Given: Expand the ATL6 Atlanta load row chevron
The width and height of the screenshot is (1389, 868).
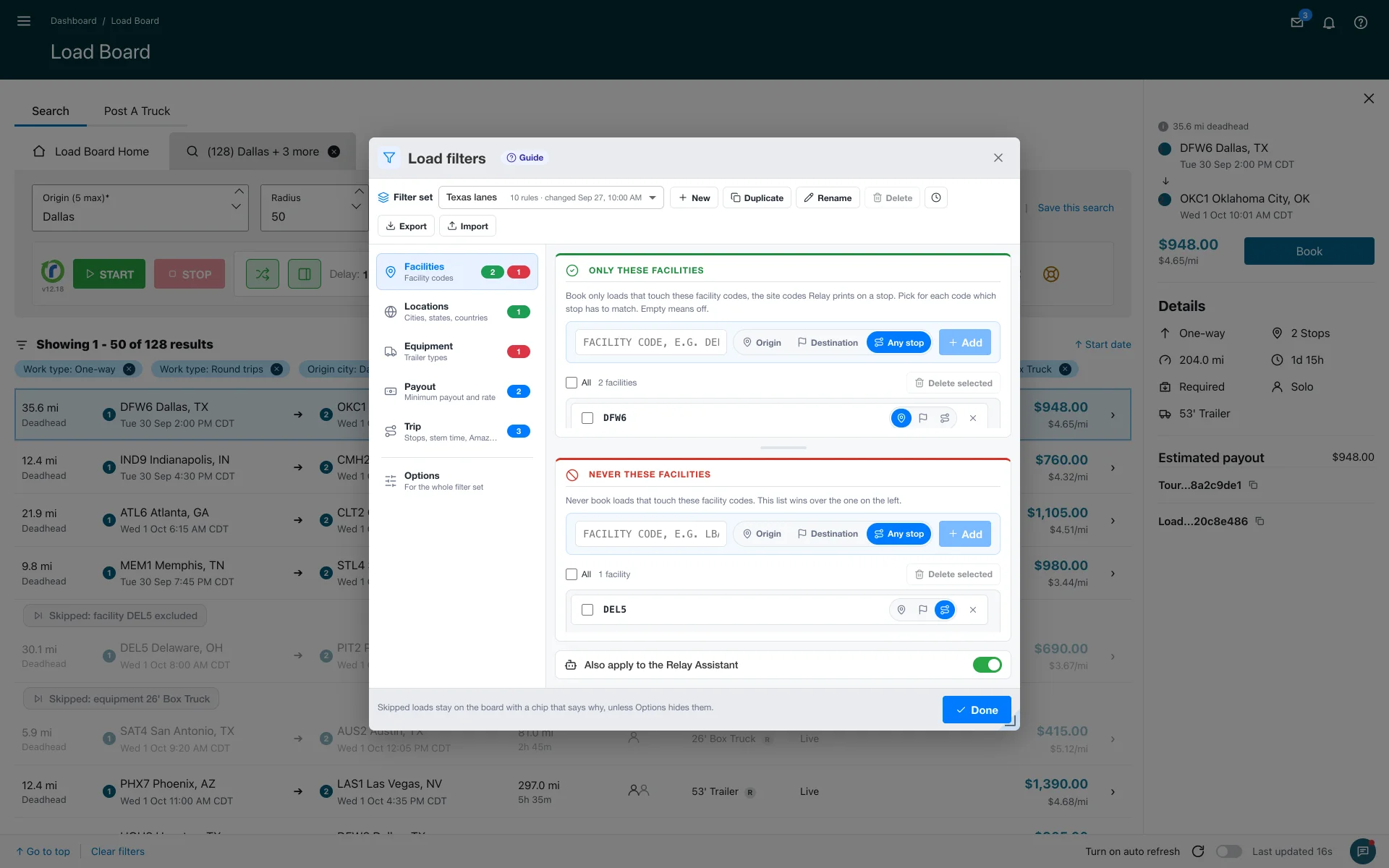Looking at the screenshot, I should [x=1113, y=521].
